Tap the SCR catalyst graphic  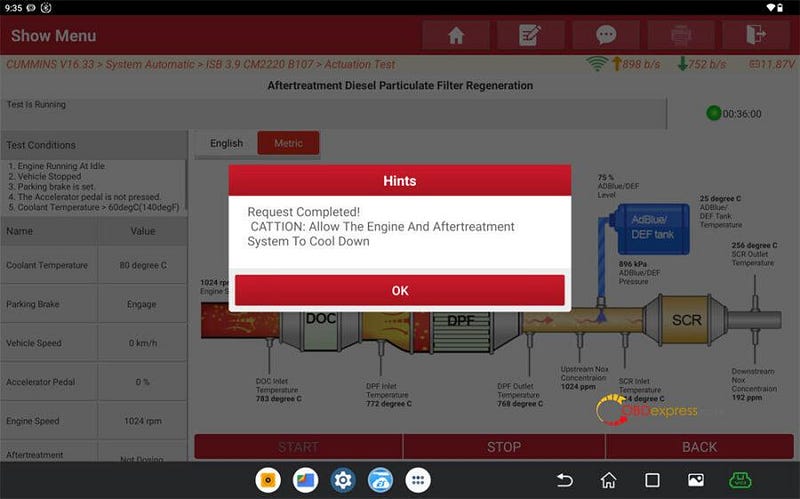pyautogui.click(x=686, y=320)
